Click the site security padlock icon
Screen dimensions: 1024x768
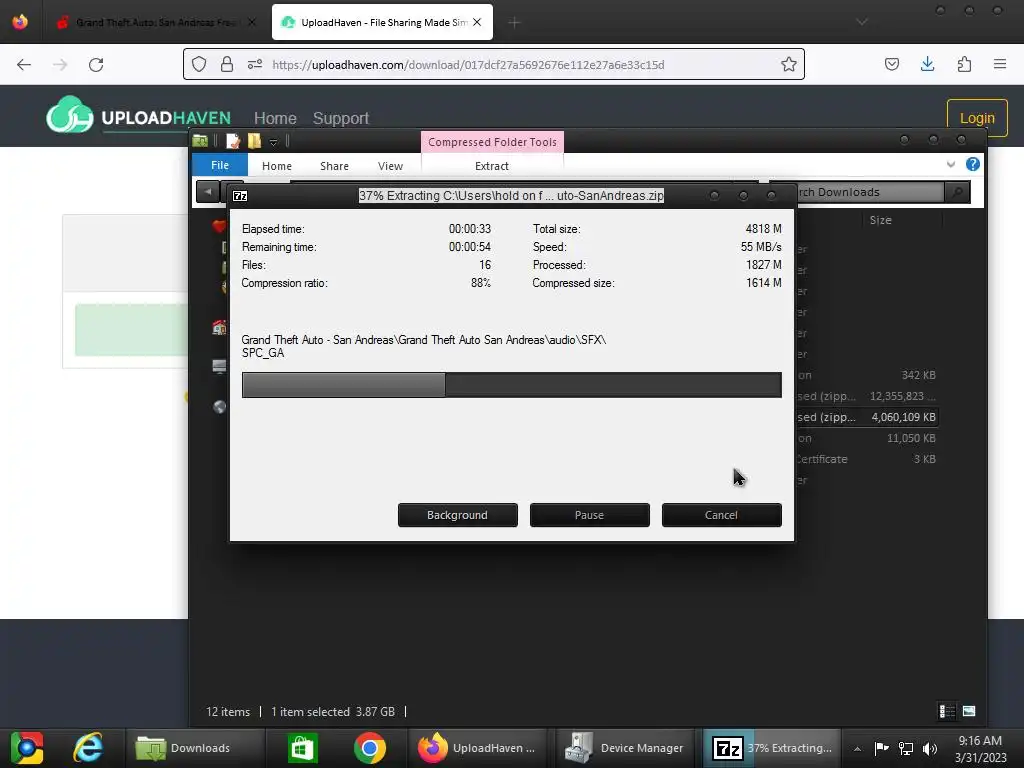[227, 64]
